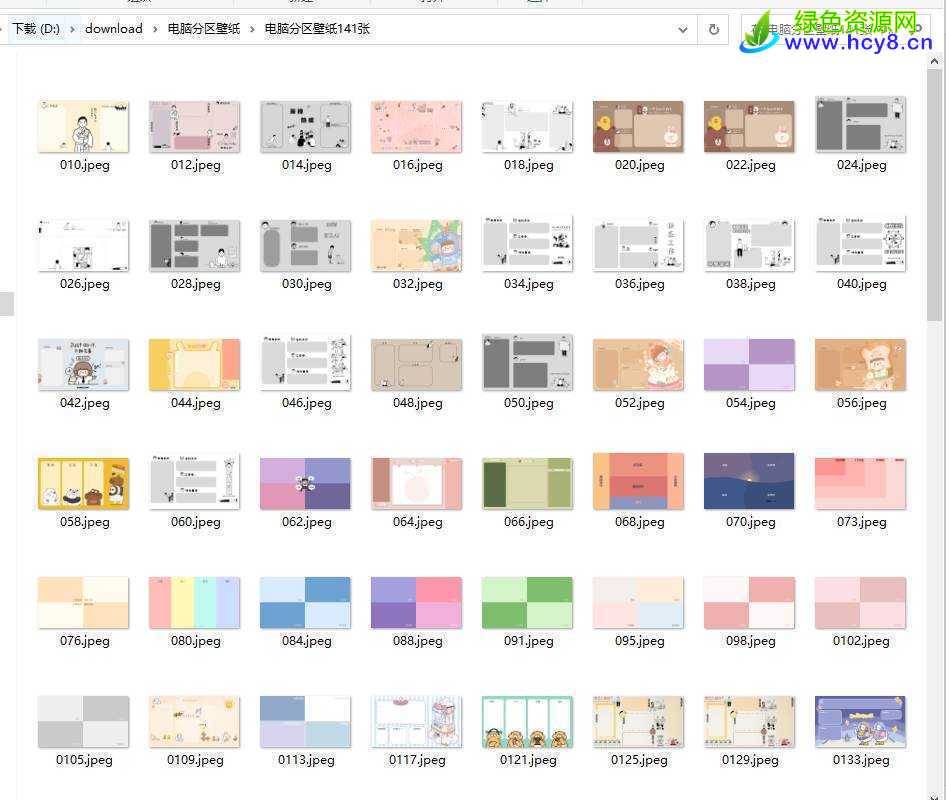Pick the 080.jpeg pastel stripes image
Image resolution: width=946 pixels, height=800 pixels.
(194, 602)
